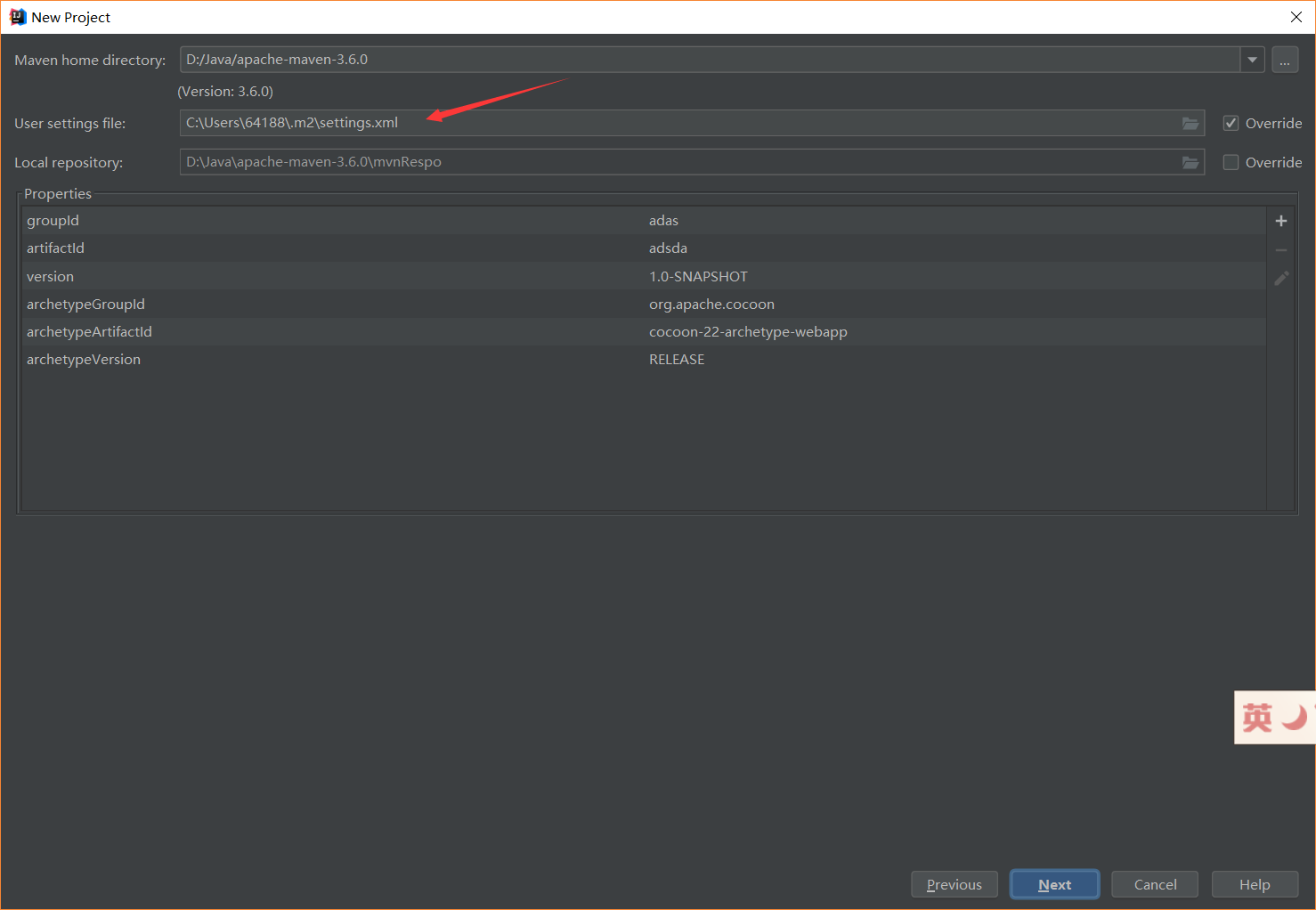Click the 'cocoon-22-archetype-webapp' value

[x=748, y=331]
